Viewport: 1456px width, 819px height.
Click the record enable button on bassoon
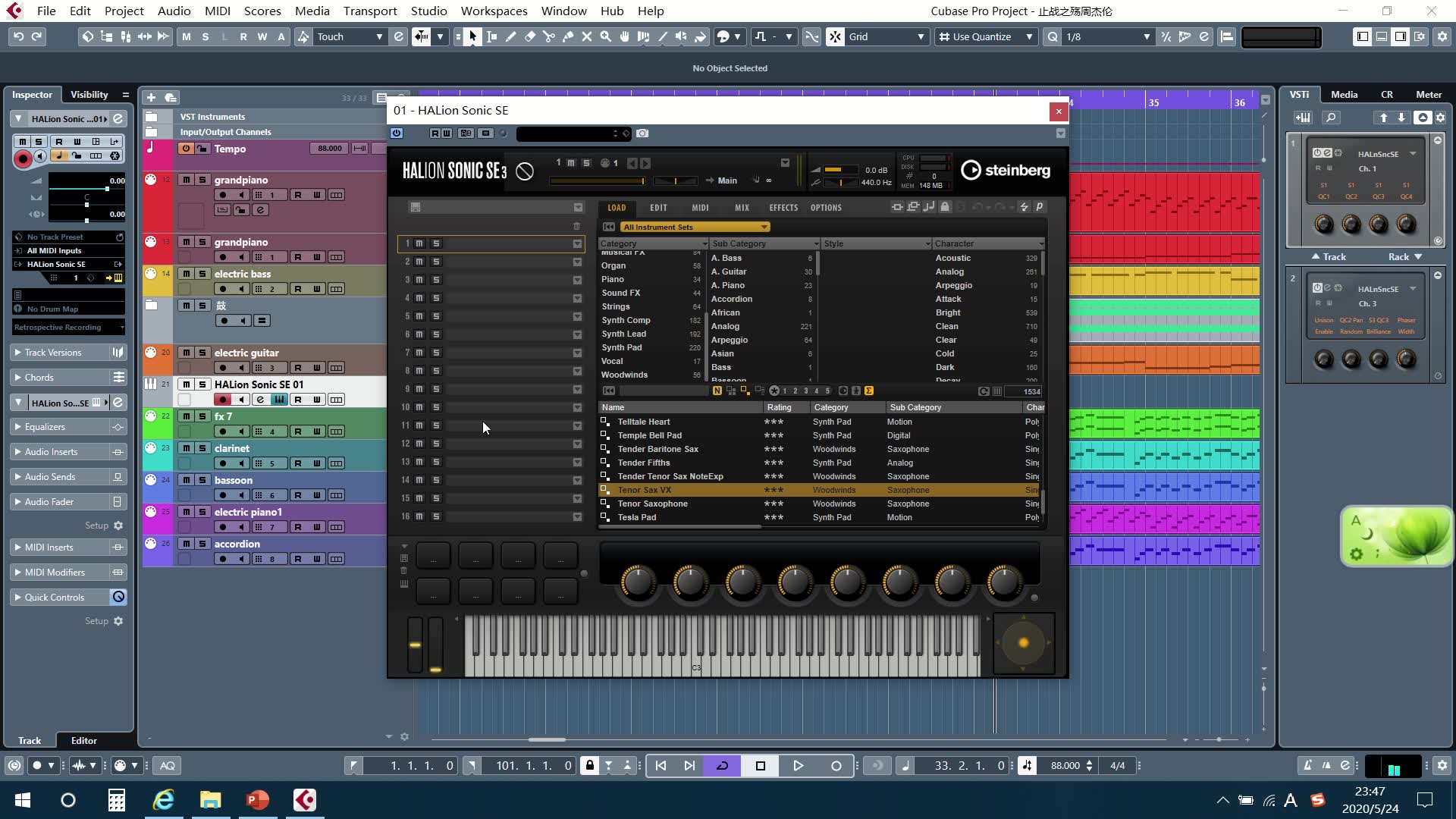(223, 495)
